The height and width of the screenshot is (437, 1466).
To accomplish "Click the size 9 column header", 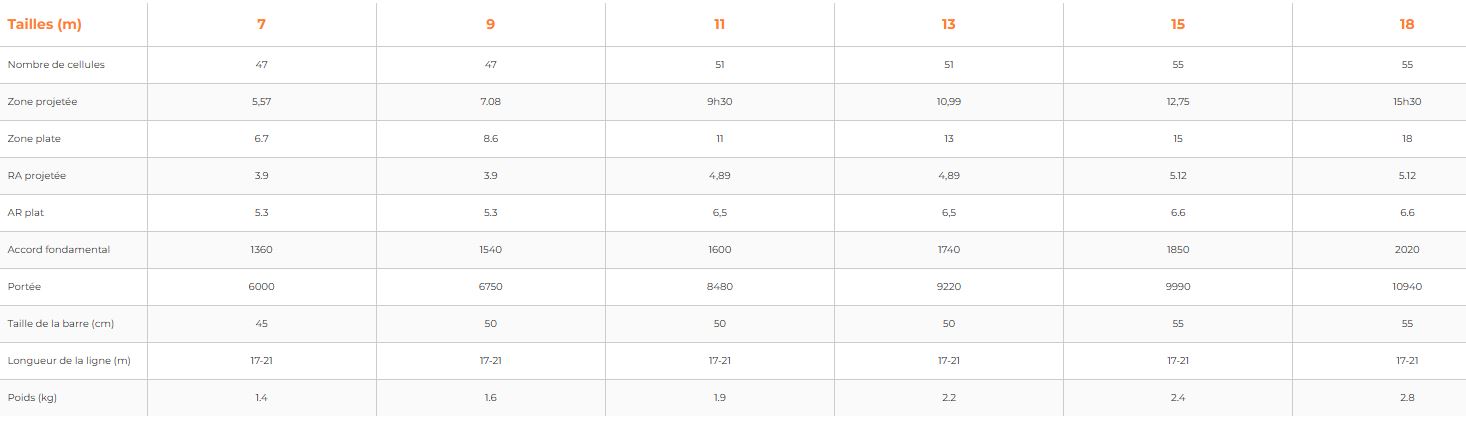I will [x=490, y=25].
